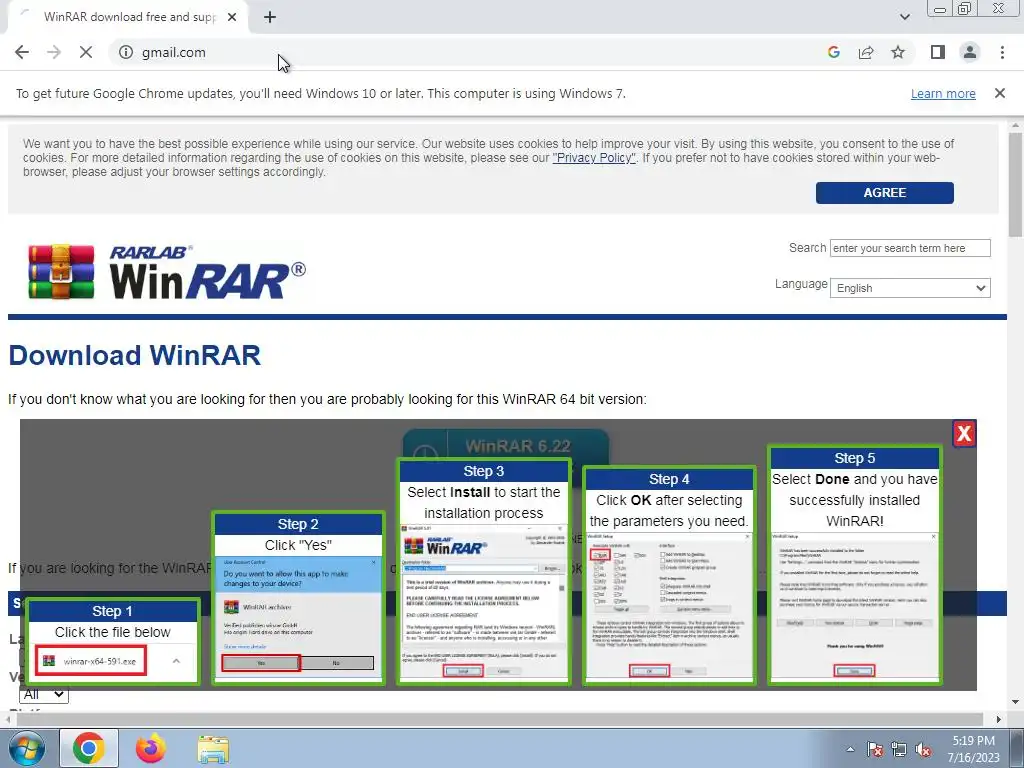The width and height of the screenshot is (1024, 768).
Task: Click the network tray icon
Action: [899, 749]
